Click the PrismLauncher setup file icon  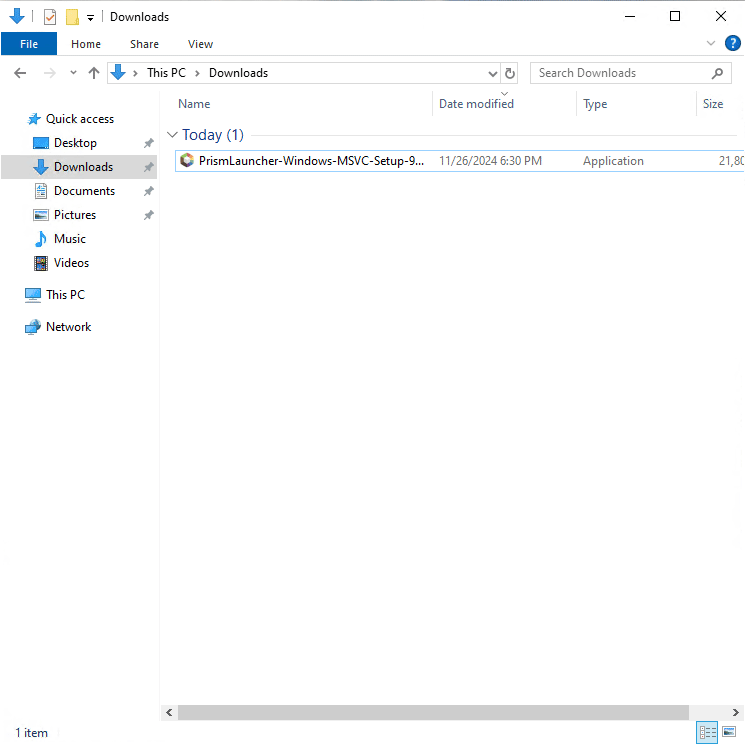(x=187, y=161)
